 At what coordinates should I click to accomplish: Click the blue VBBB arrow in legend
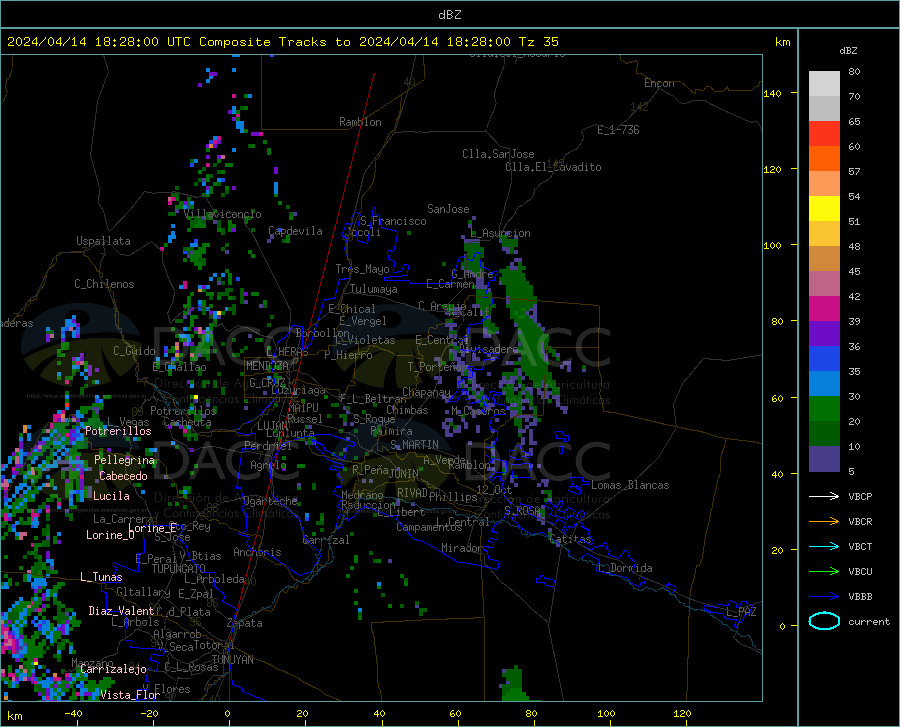pos(824,597)
